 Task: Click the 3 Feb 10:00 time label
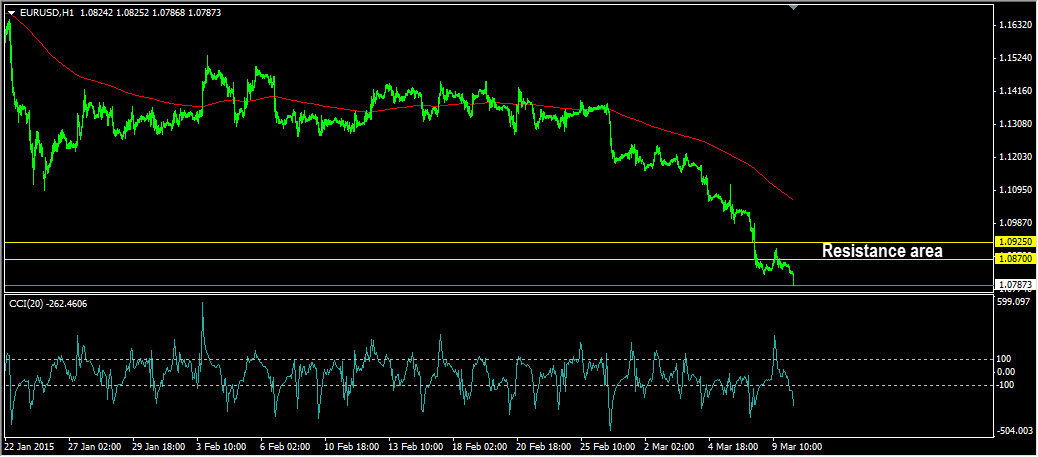tap(221, 446)
